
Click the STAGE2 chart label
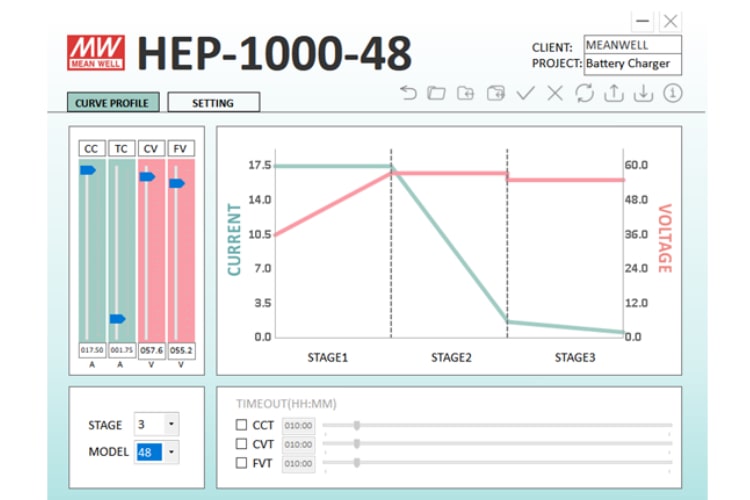(x=451, y=357)
